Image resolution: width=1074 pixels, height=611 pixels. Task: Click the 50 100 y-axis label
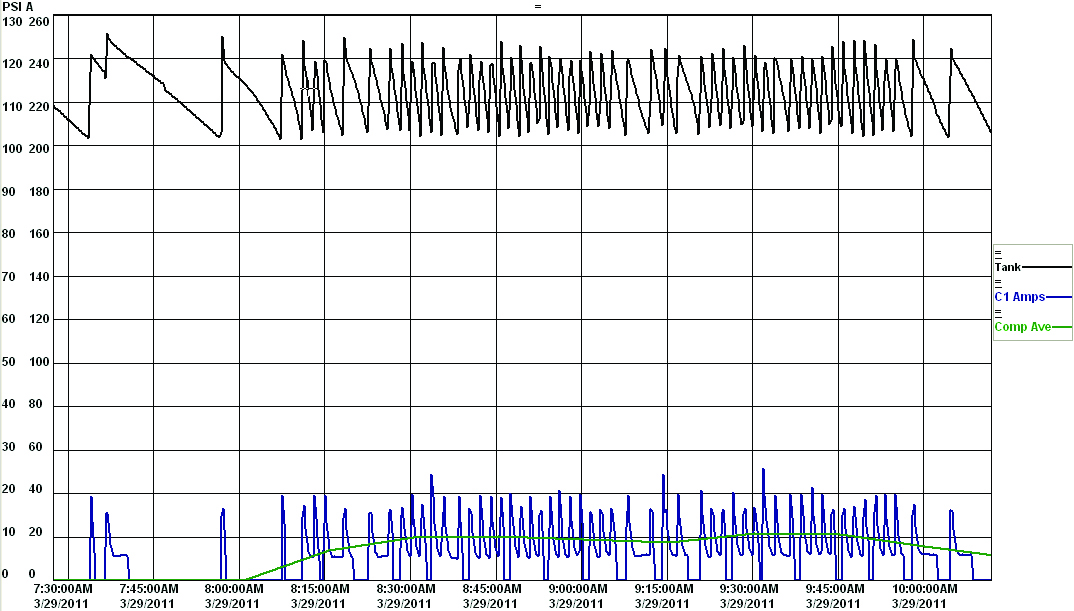(x=26, y=362)
